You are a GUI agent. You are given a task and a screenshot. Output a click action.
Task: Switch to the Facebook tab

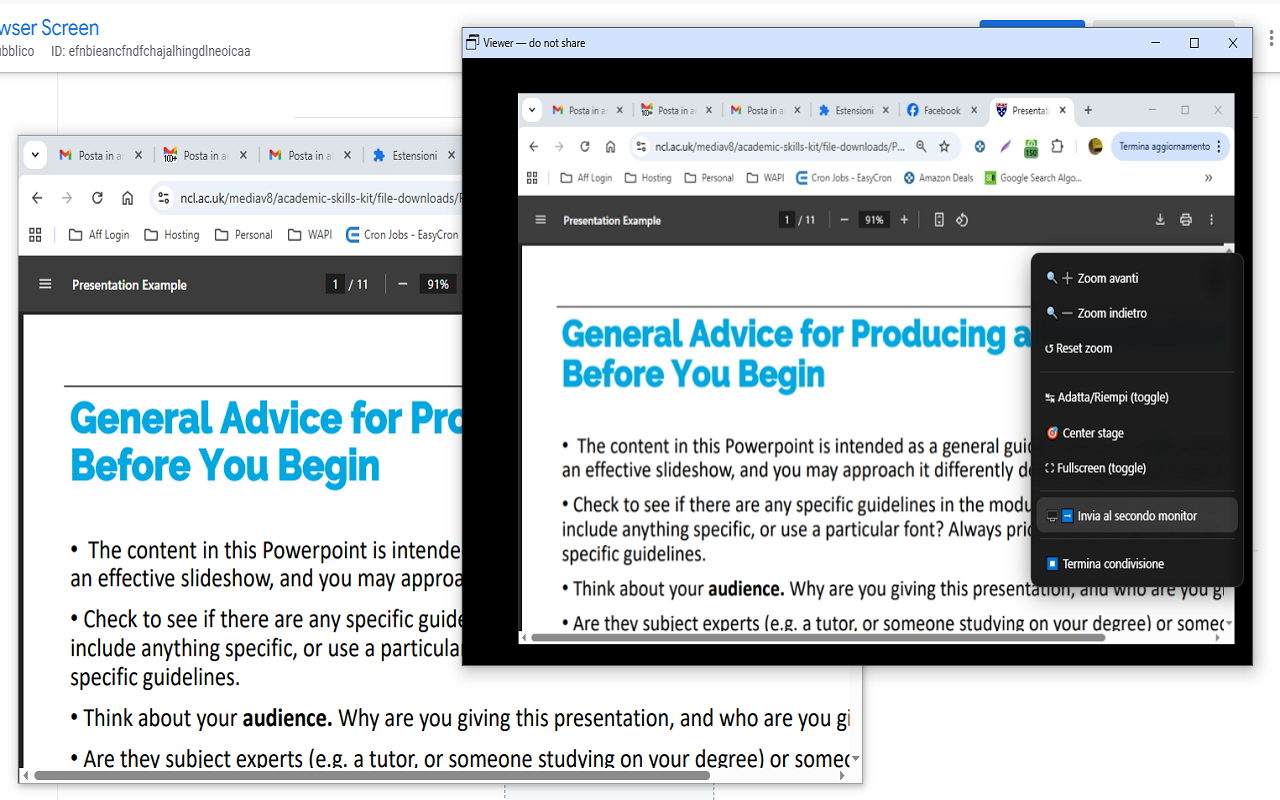tap(940, 110)
